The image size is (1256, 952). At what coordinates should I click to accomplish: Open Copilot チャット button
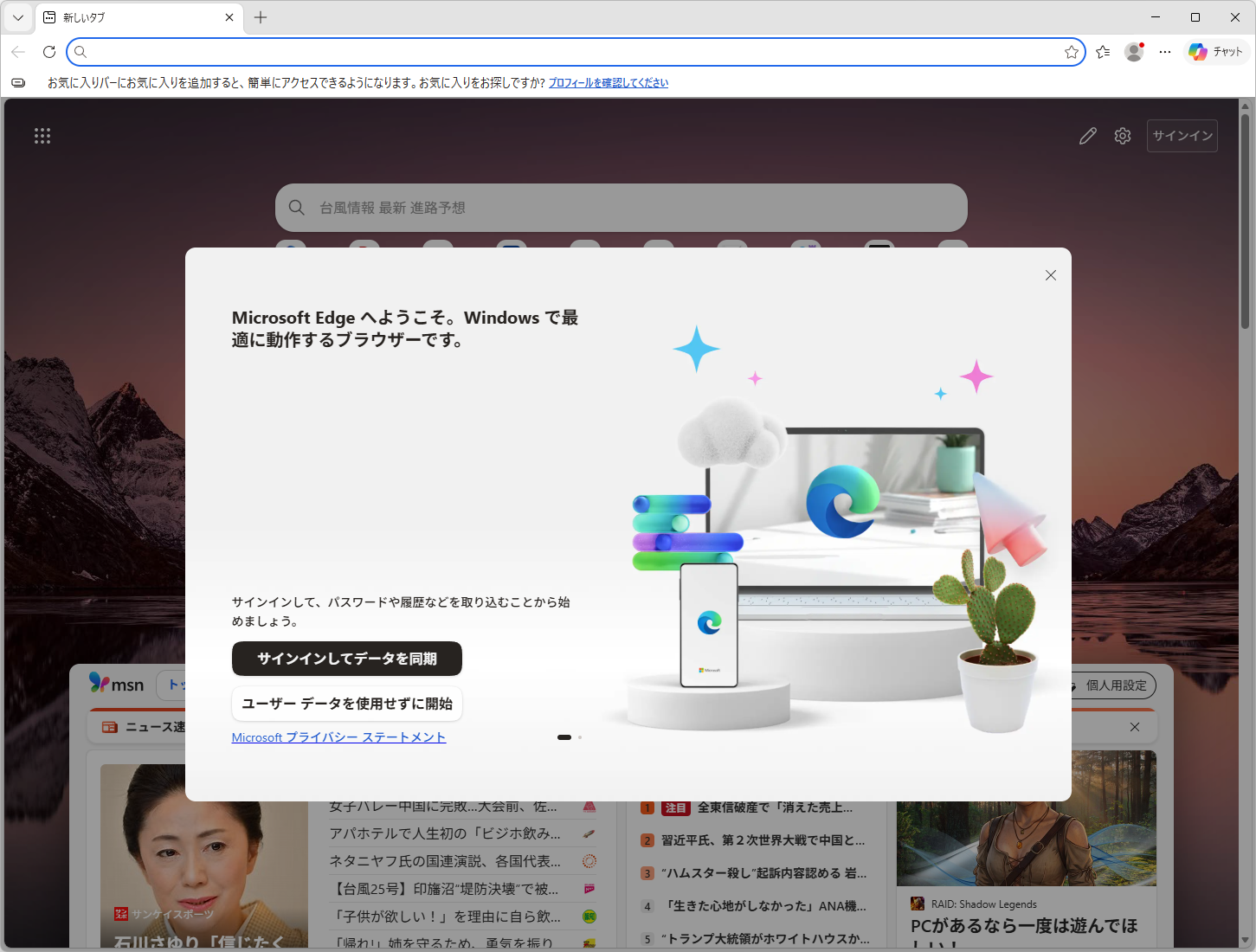(1216, 52)
